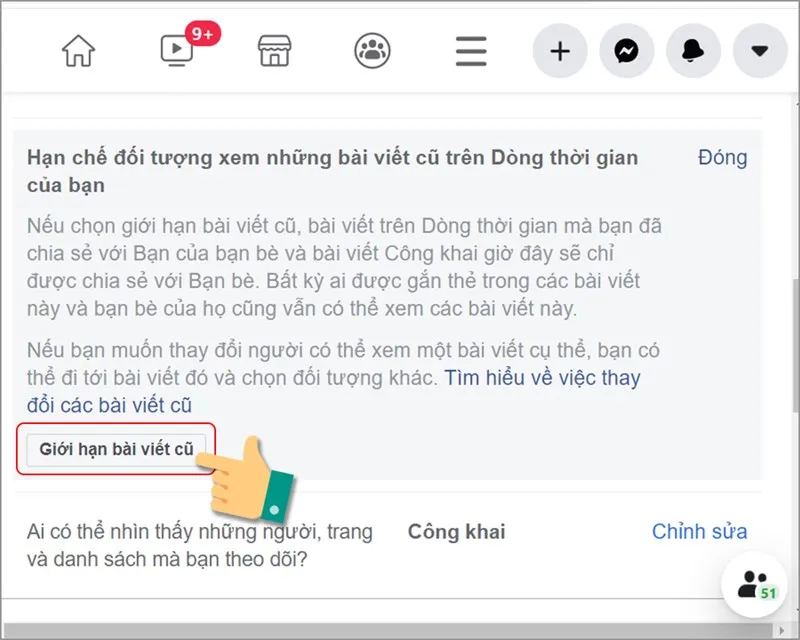The height and width of the screenshot is (640, 800).
Task: Open the friend requests bubble showing 51
Action: click(752, 589)
